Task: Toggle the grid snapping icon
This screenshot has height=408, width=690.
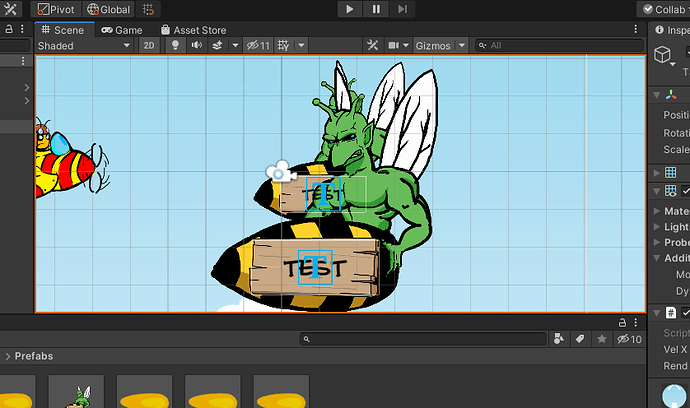Action: 148,9
